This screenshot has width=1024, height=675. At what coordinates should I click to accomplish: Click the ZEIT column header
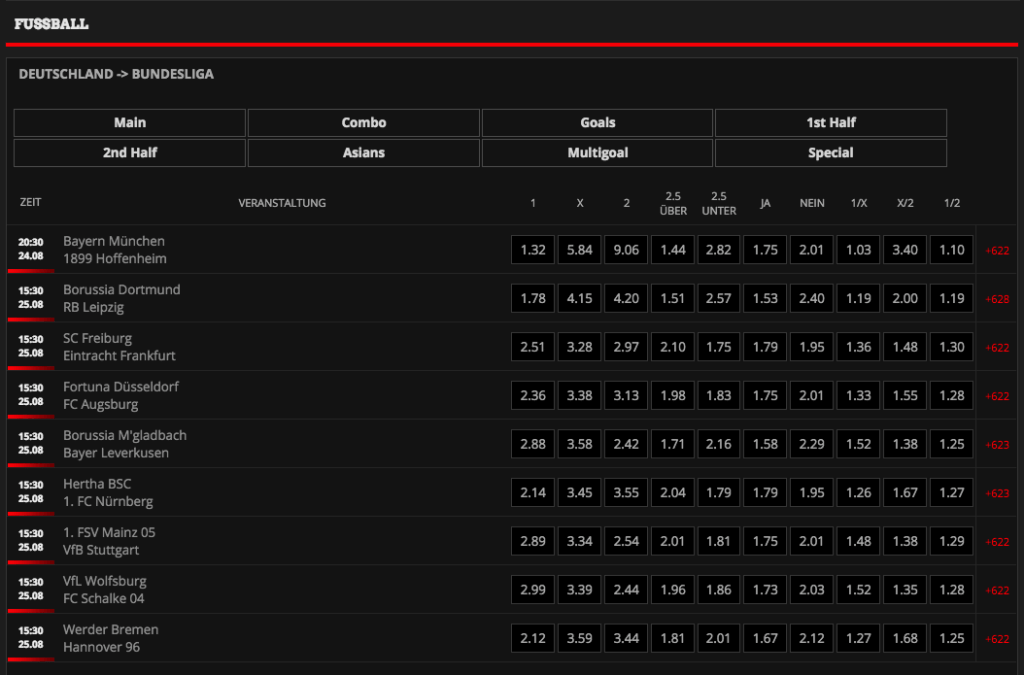click(x=30, y=202)
